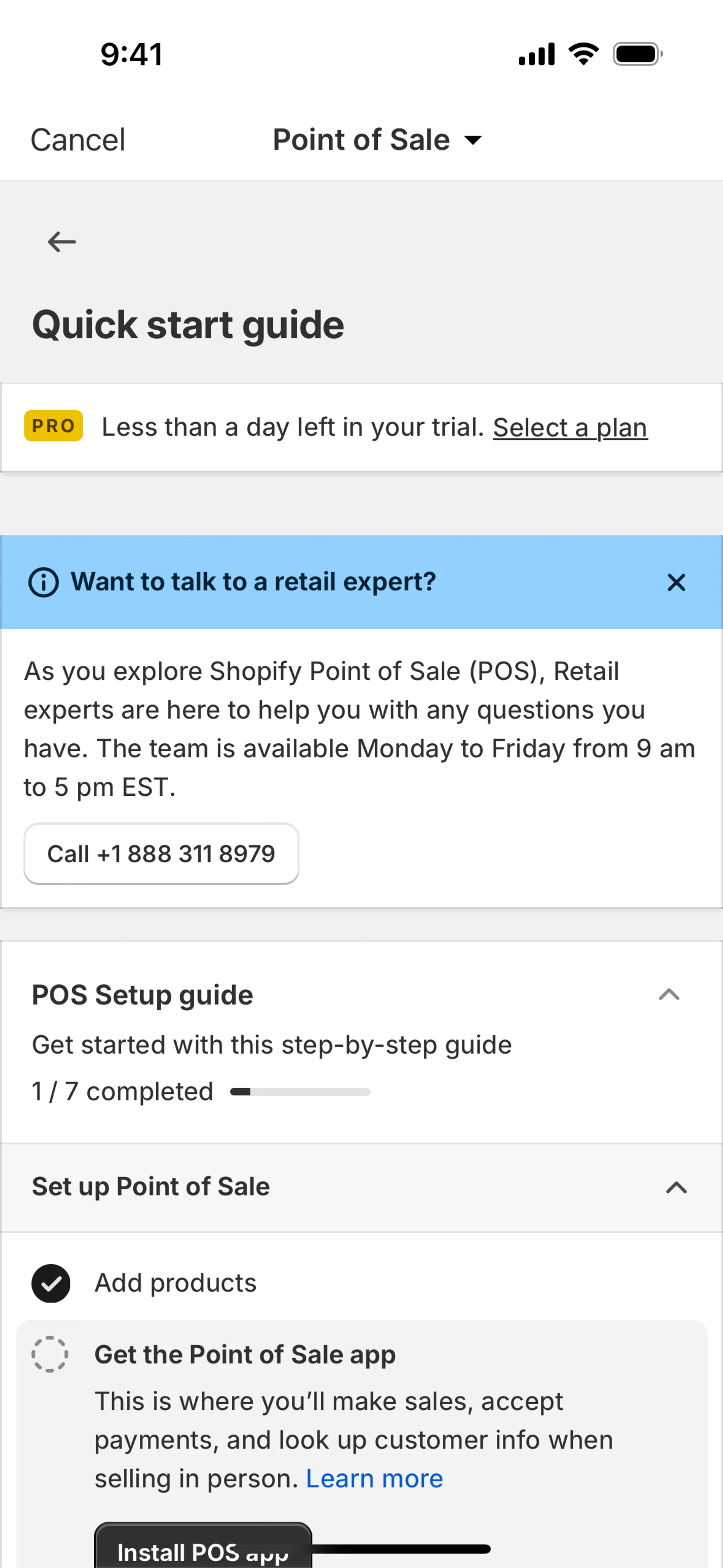Viewport: 723px width, 1568px height.
Task: Open the Select a plan link
Action: pos(570,427)
